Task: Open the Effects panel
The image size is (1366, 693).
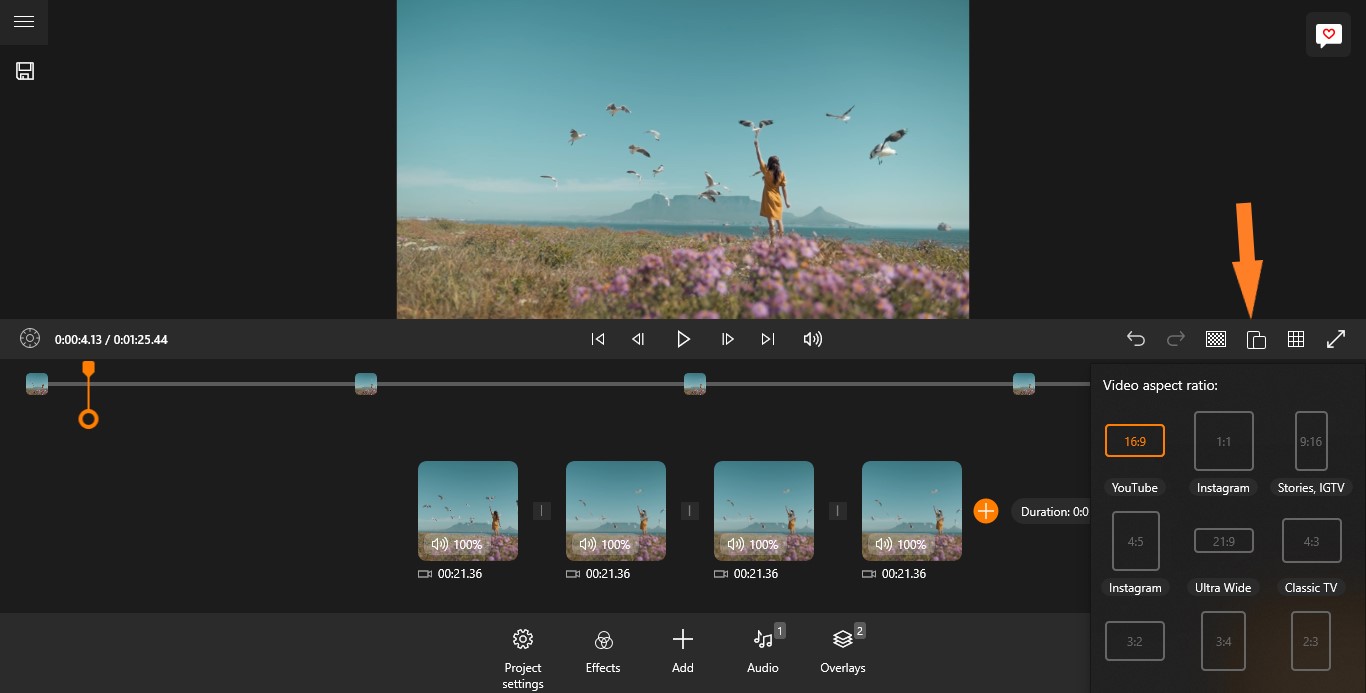Action: tap(603, 651)
